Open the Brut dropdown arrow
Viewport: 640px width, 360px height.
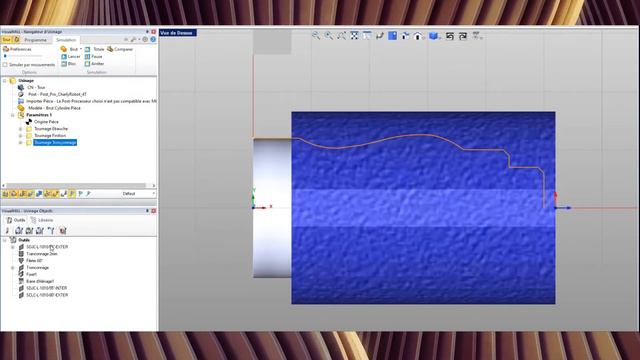coord(81,49)
